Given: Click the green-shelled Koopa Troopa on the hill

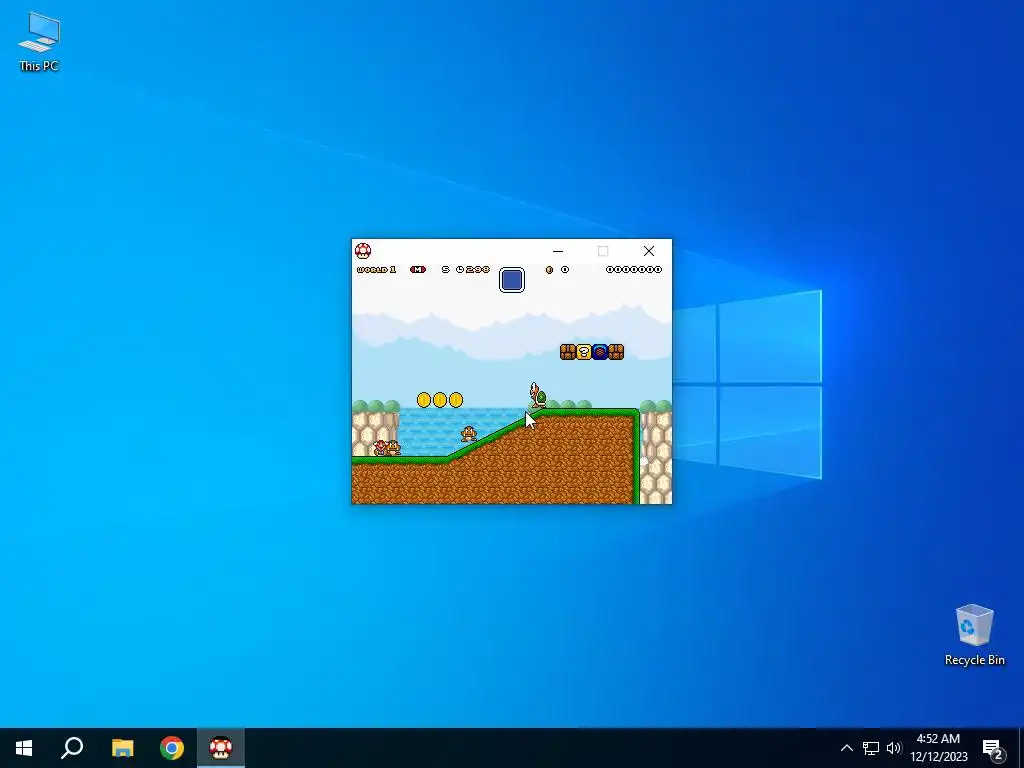Looking at the screenshot, I should [537, 395].
